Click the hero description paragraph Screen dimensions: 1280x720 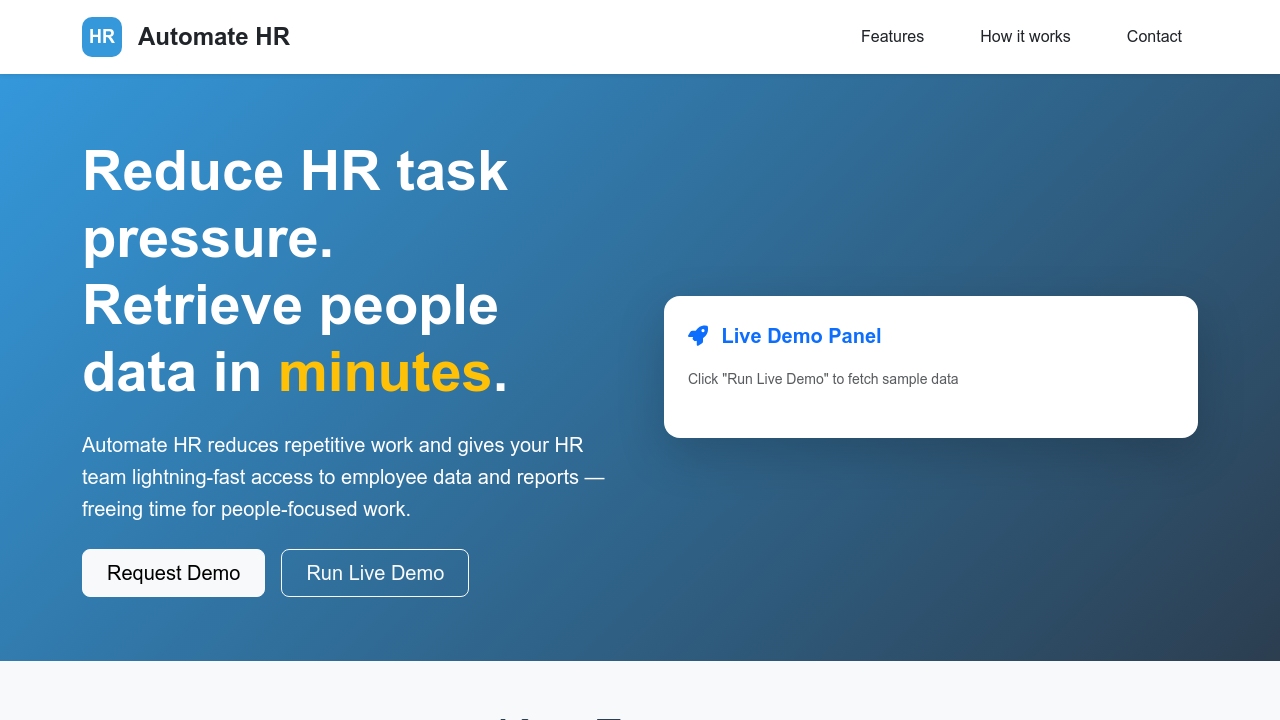pos(343,476)
